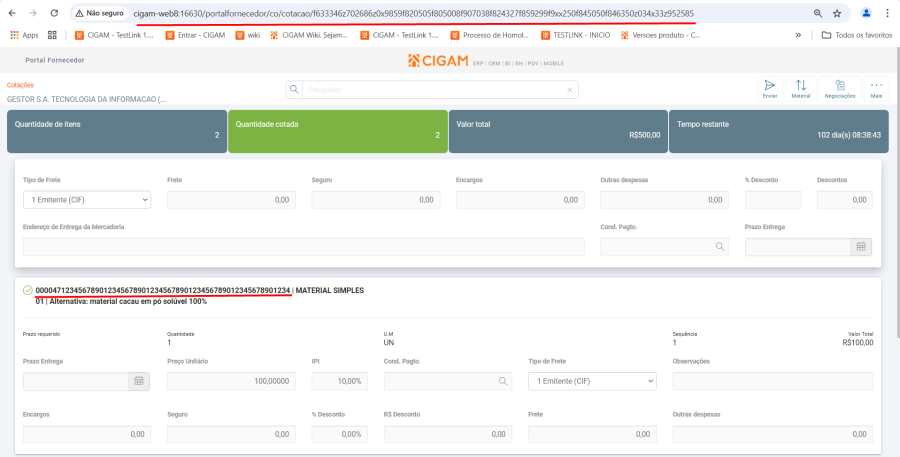The height and width of the screenshot is (457, 900).
Task: Open Entrar - CIGAM bookmark
Action: 195,35
